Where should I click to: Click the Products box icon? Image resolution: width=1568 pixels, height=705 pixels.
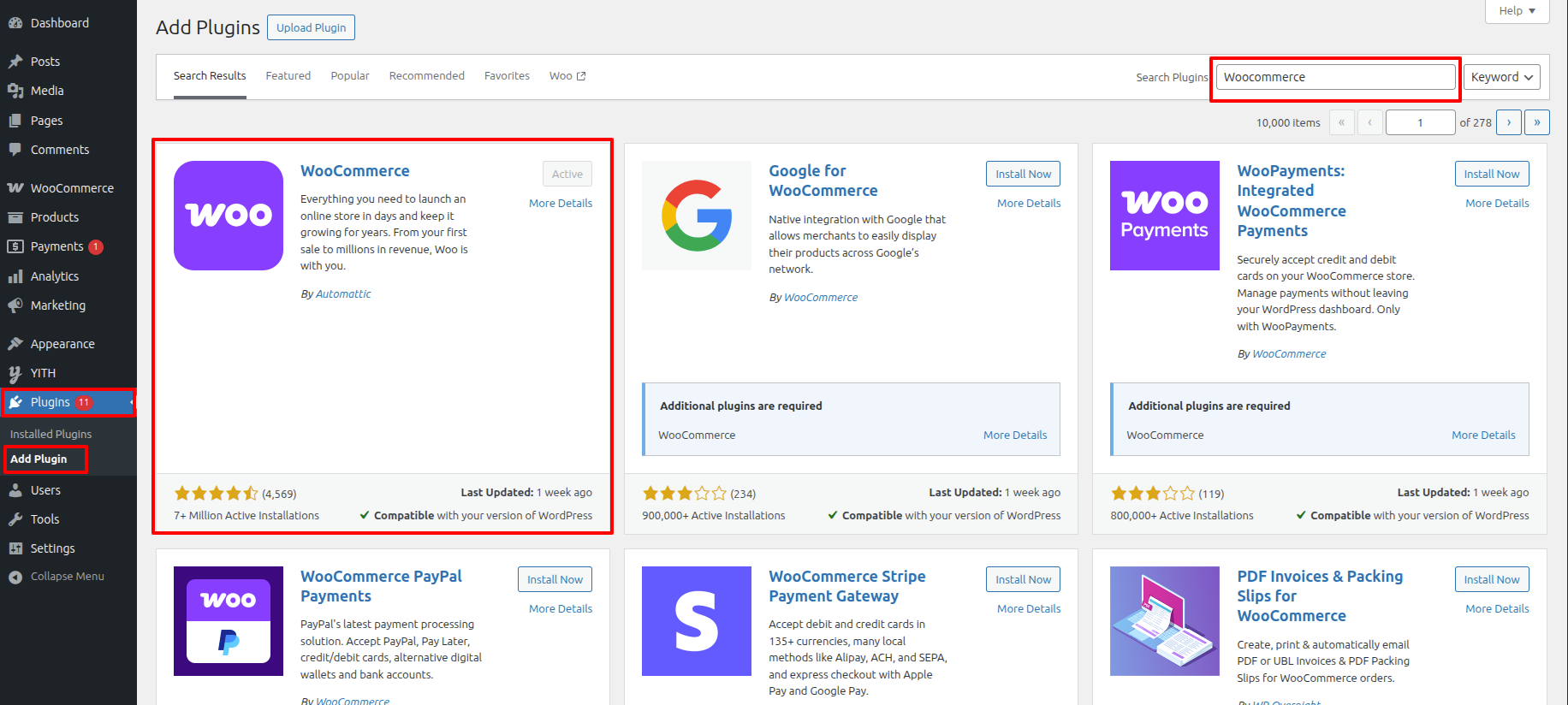pos(15,217)
